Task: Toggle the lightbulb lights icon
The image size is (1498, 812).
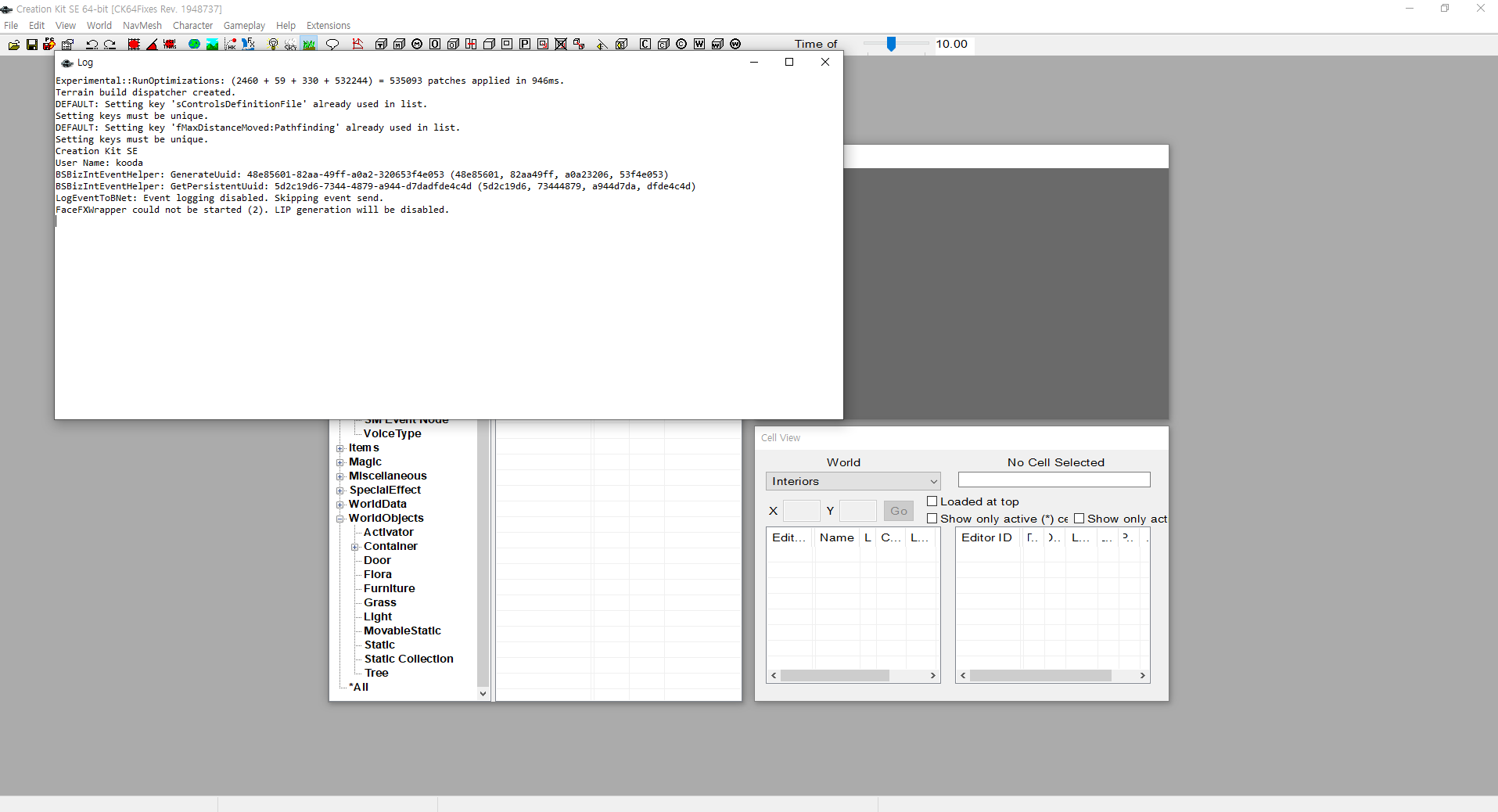Action: point(272,45)
